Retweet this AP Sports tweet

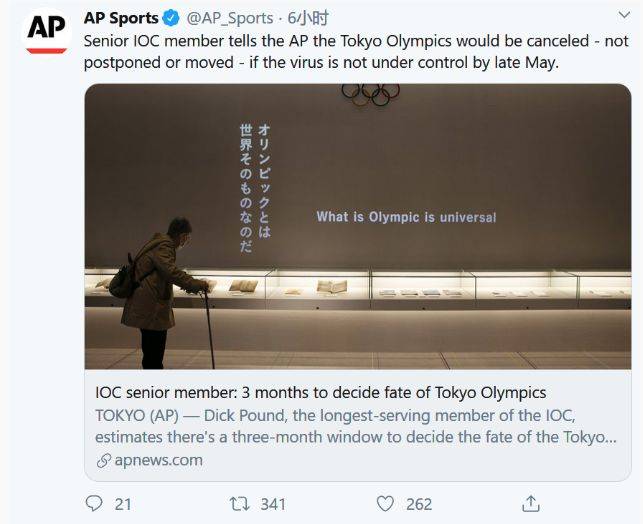coord(239,504)
